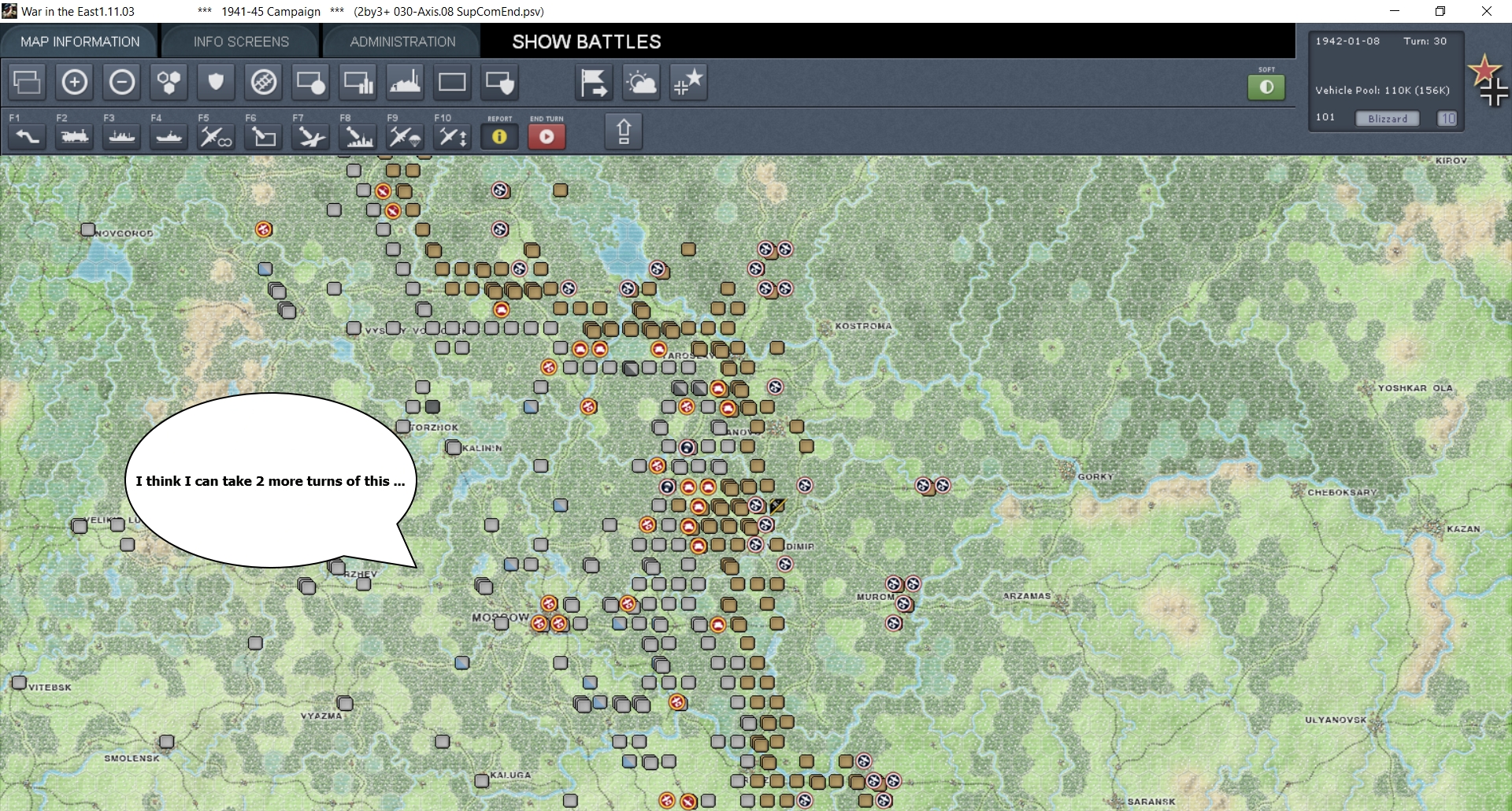This screenshot has height=811, width=1512.
Task: Select F5 air recon mode icon
Action: pos(217,136)
